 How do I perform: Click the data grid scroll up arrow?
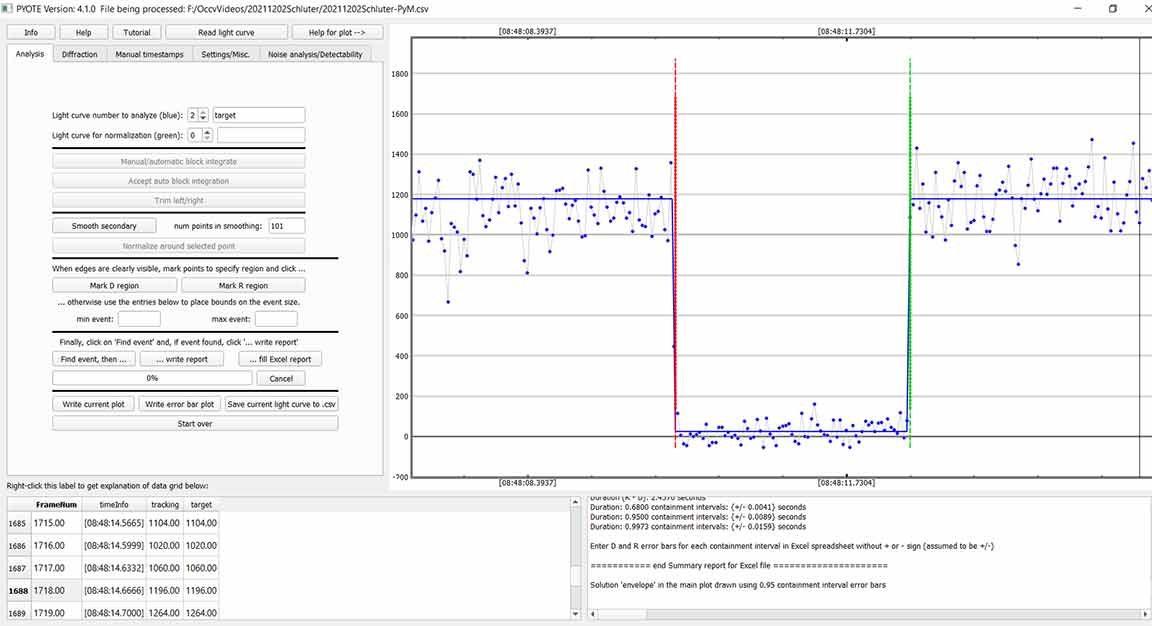(x=575, y=503)
